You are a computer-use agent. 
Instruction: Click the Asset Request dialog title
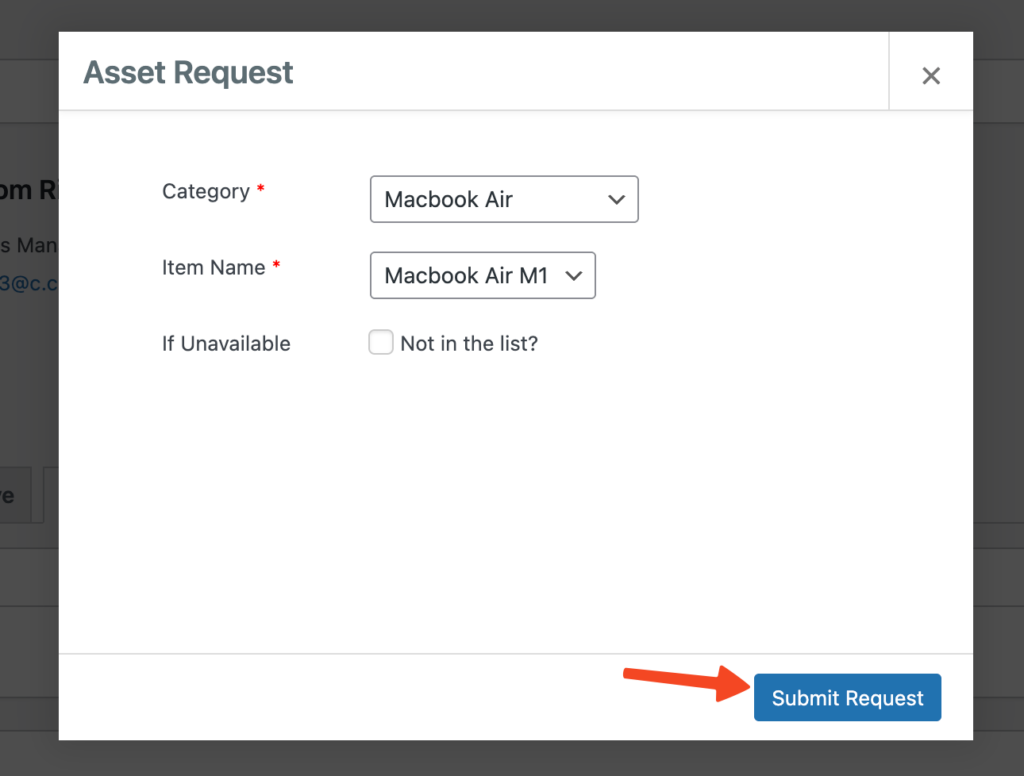point(188,72)
